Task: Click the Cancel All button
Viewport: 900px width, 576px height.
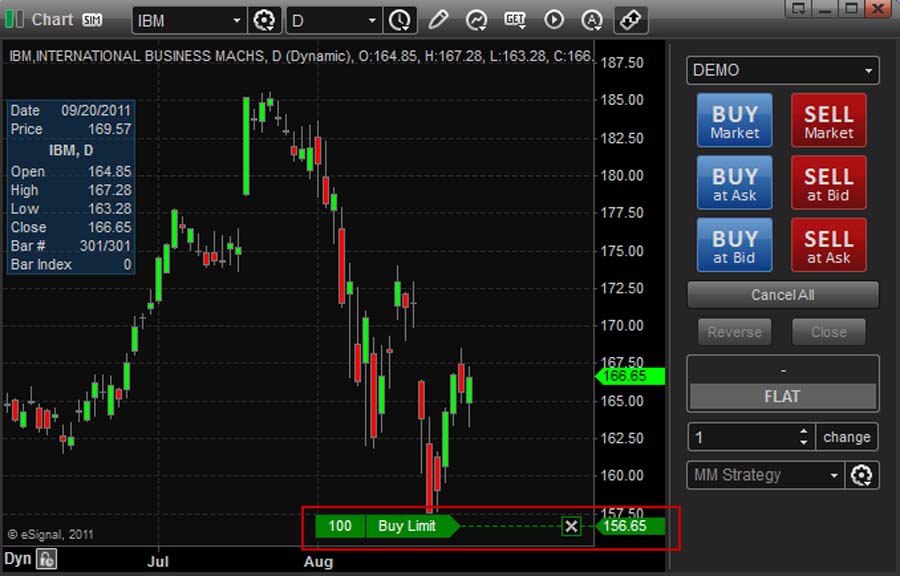Action: tap(783, 295)
